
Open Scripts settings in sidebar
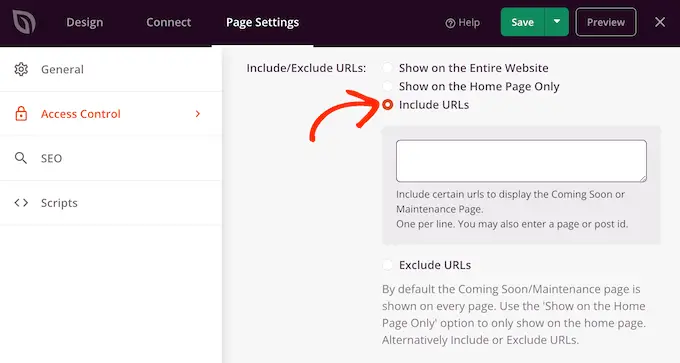[x=111, y=203]
